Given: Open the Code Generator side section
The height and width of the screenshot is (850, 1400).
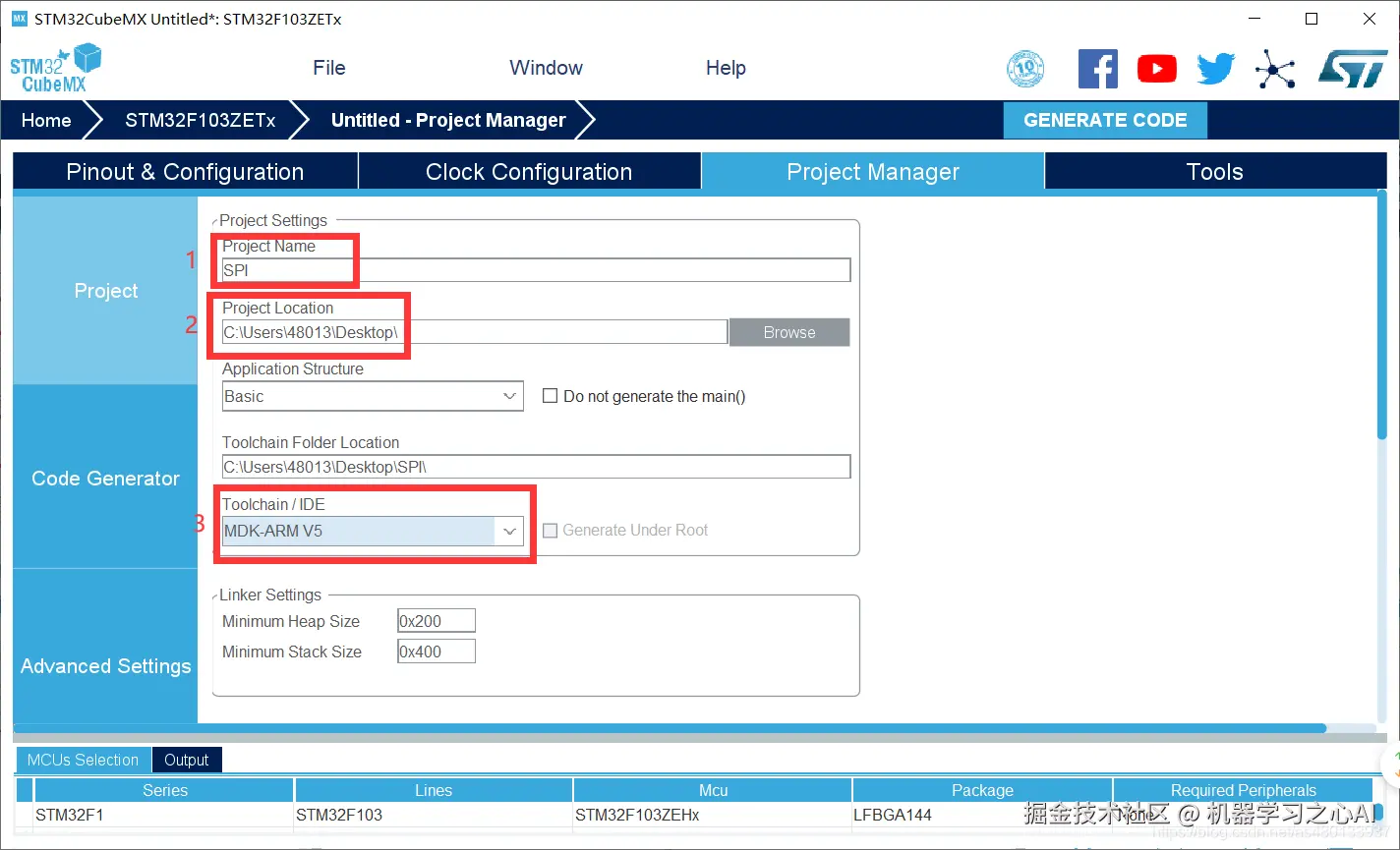Looking at the screenshot, I should (105, 479).
